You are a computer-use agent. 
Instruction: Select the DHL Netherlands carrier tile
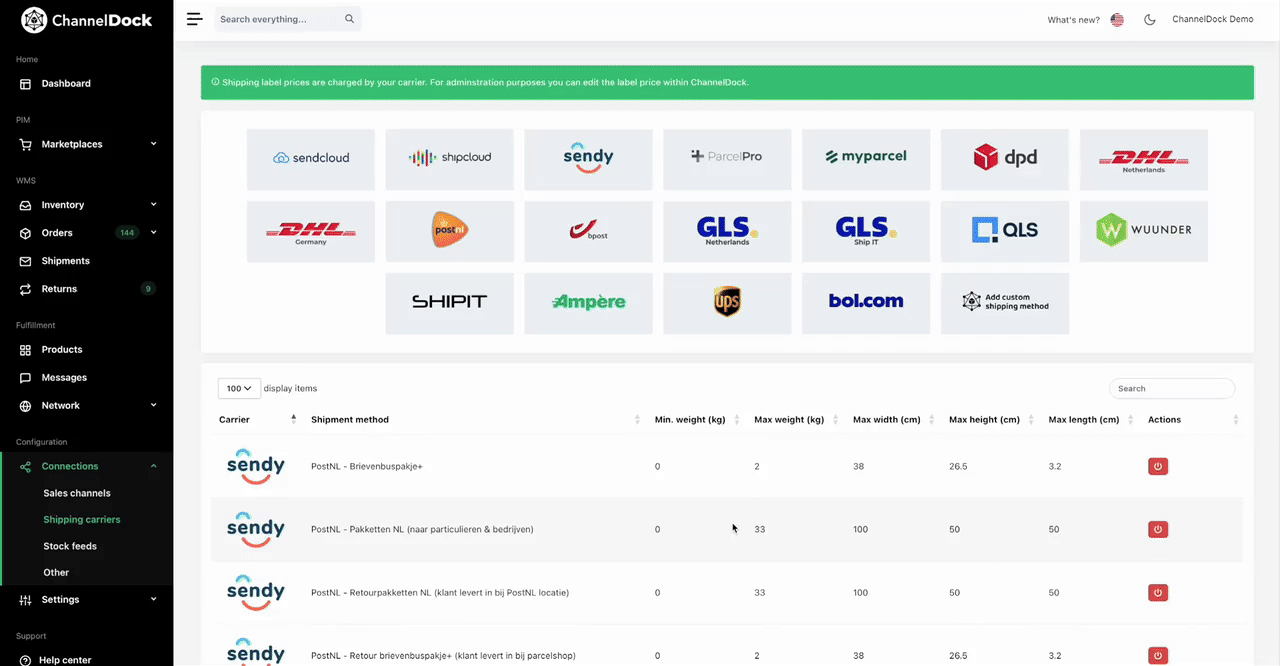point(1144,159)
